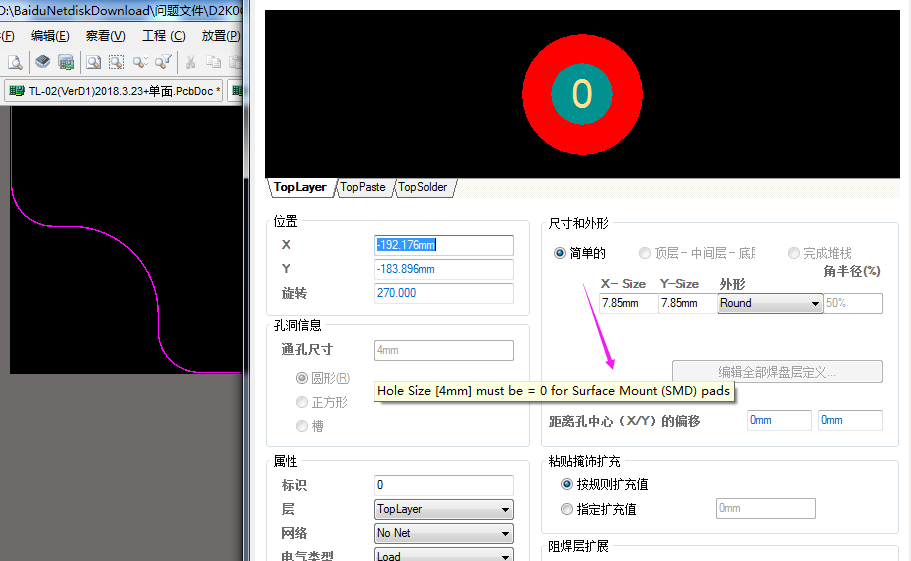The height and width of the screenshot is (561, 911).
Task: Click the layer stack icon in toolbar
Action: (x=42, y=62)
